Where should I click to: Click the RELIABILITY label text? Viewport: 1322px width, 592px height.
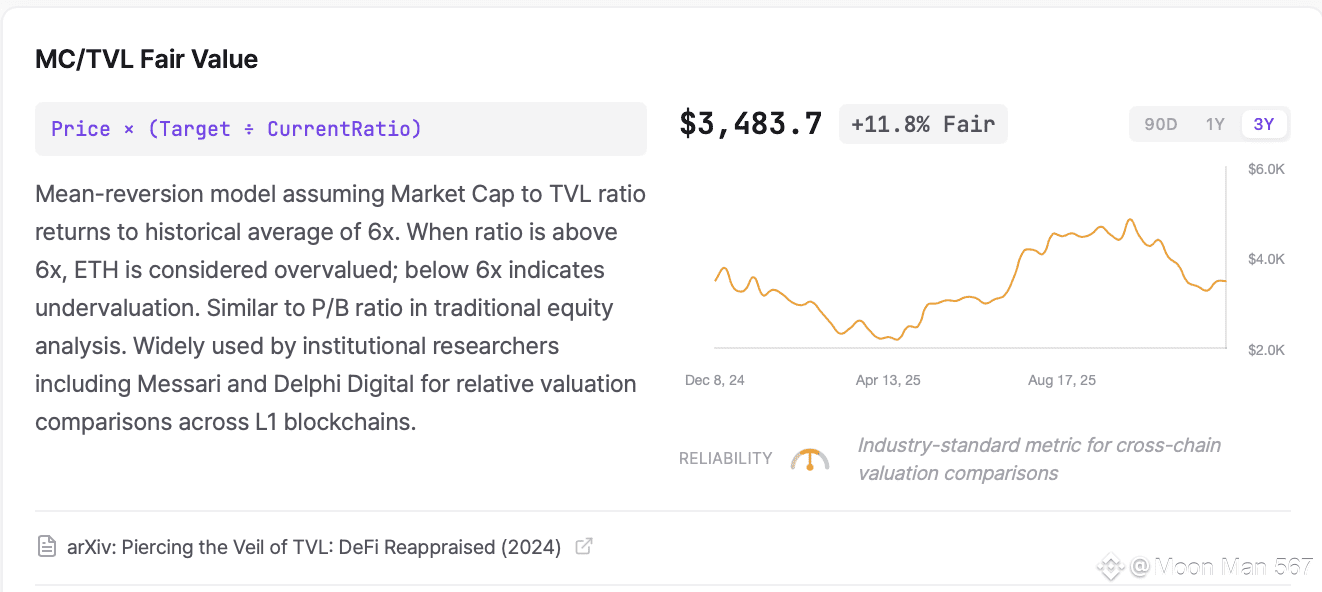[x=725, y=459]
